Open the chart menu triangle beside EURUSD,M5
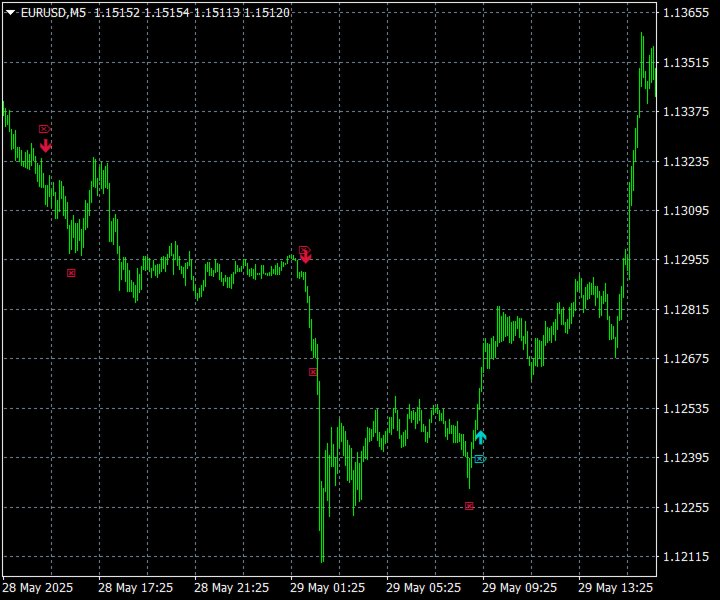Image resolution: width=720 pixels, height=600 pixels. click(x=10, y=13)
